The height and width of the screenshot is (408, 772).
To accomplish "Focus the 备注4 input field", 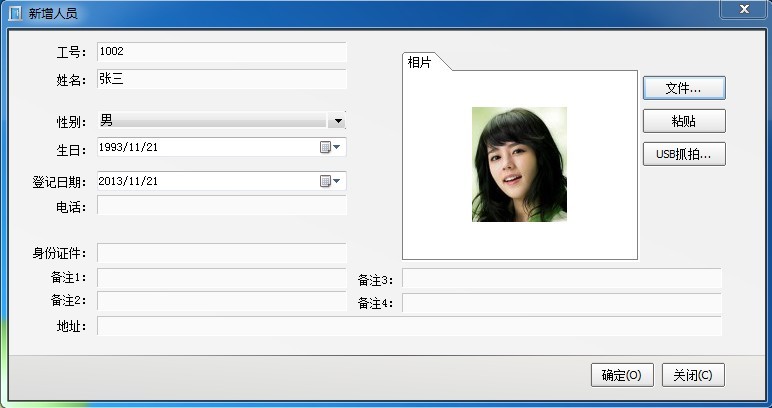I will point(562,303).
